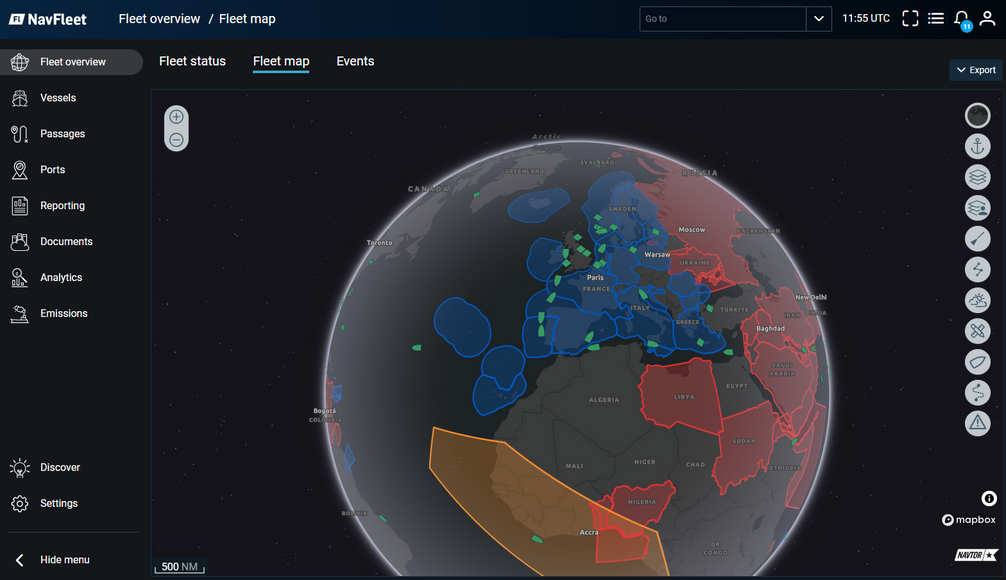Screen dimensions: 1006x580
Task: Click the ALGERIA country label
Action: pyautogui.click(x=604, y=400)
